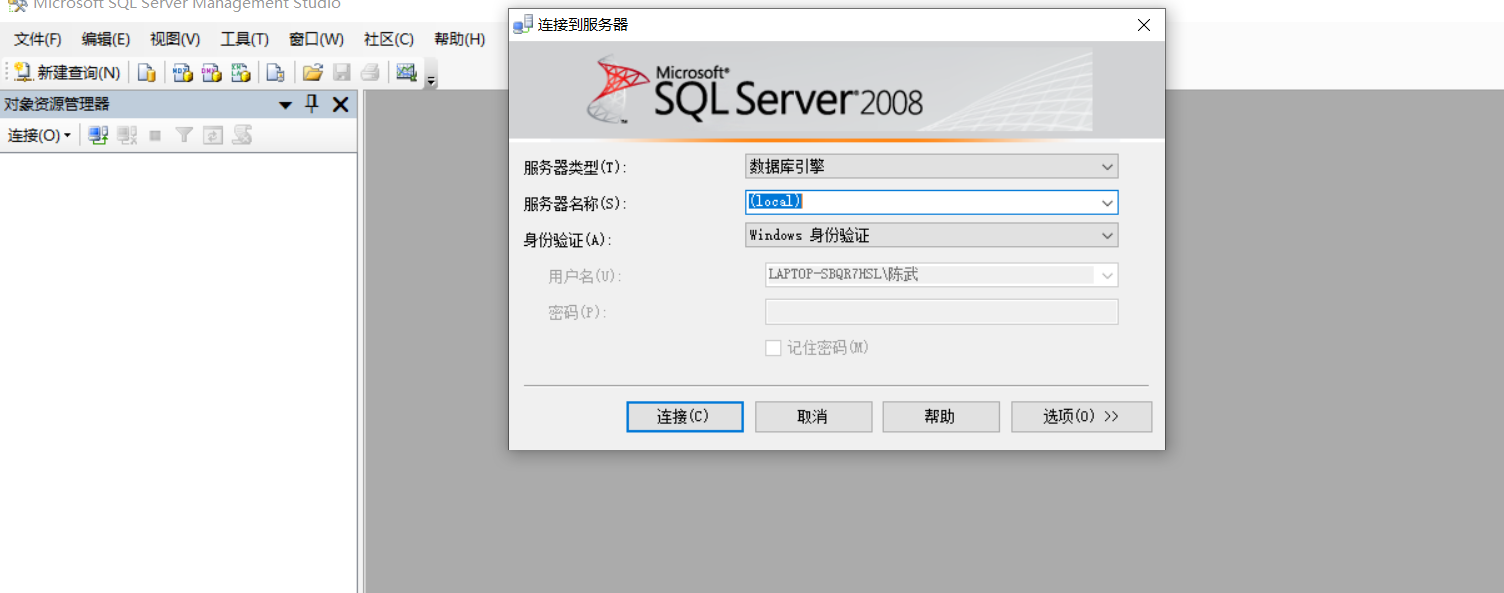The height and width of the screenshot is (593, 1504).
Task: Open the 窗口(W) menu
Action: 316,39
